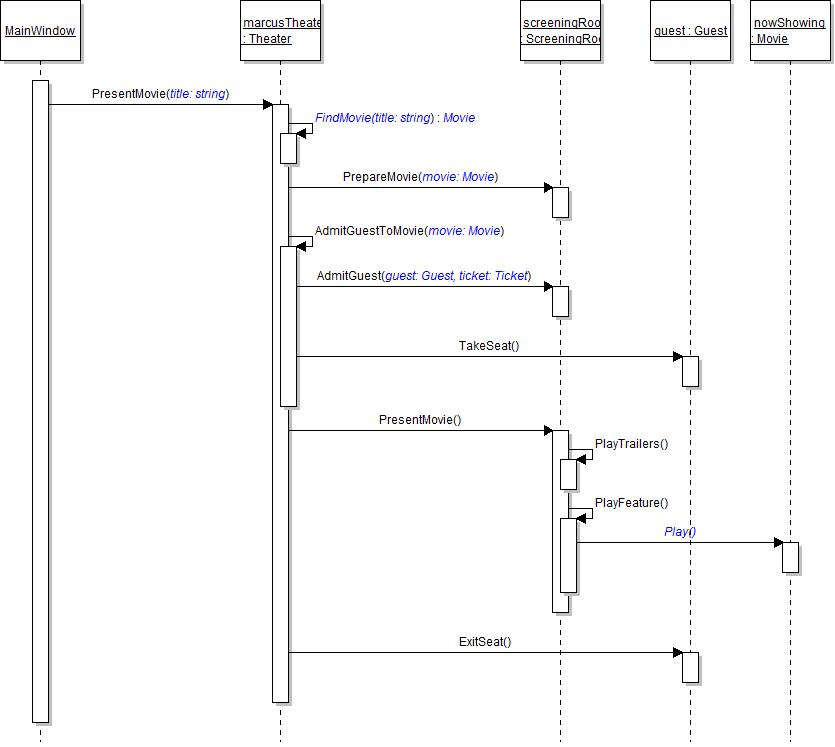The width and height of the screenshot is (835, 747).
Task: Click the PresentMovie(title: string) message label
Action: tap(160, 94)
